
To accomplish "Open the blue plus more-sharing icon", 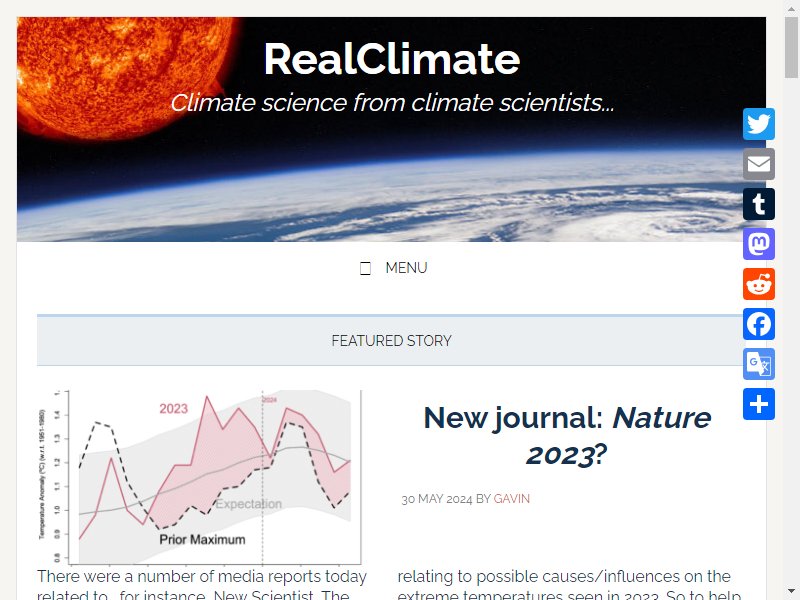I will (x=759, y=404).
